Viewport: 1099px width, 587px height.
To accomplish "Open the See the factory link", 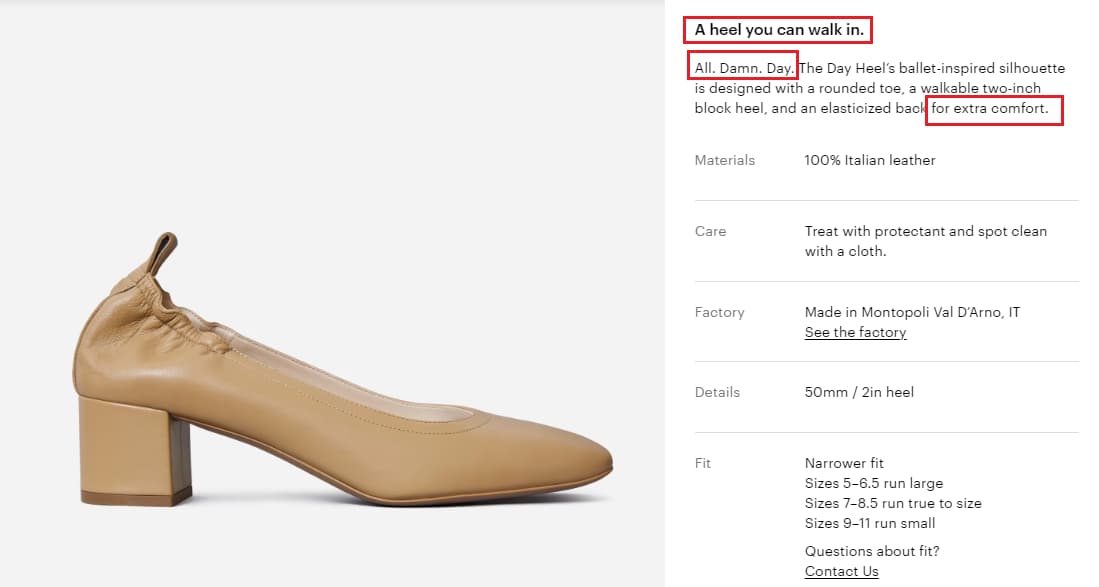I will (854, 331).
